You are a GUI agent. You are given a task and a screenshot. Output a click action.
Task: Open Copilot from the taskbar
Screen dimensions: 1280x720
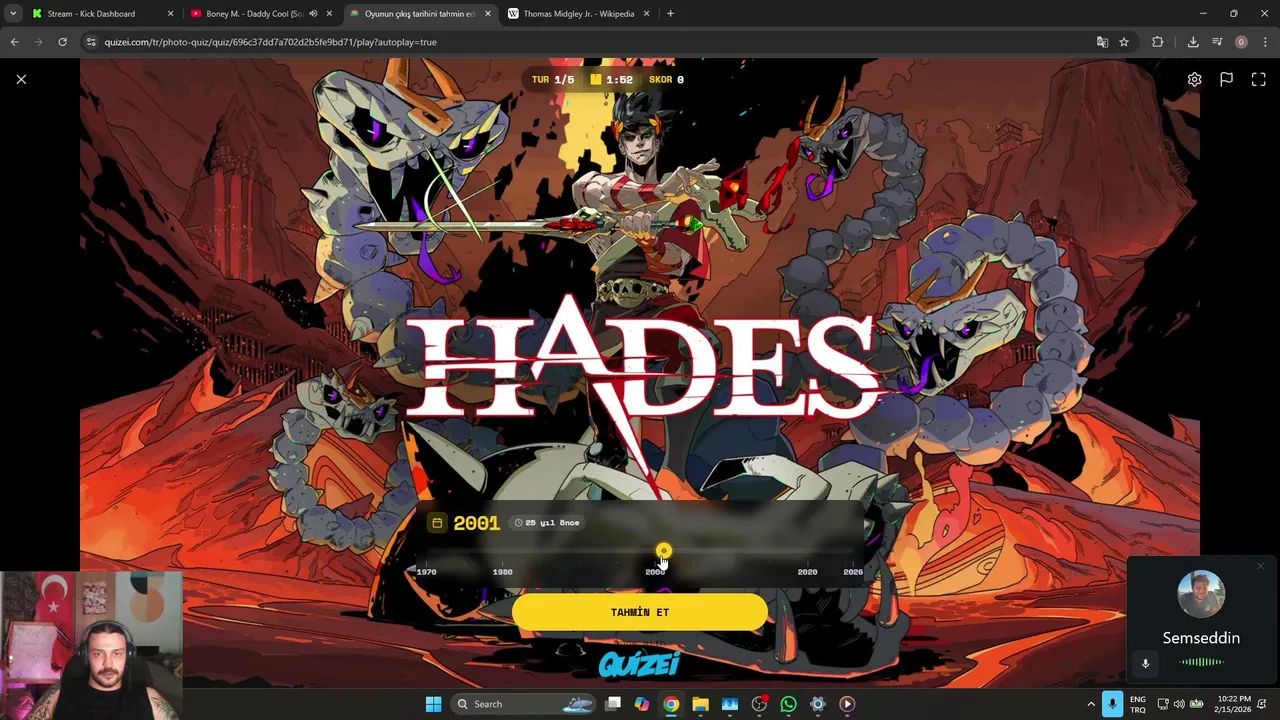pyautogui.click(x=642, y=704)
